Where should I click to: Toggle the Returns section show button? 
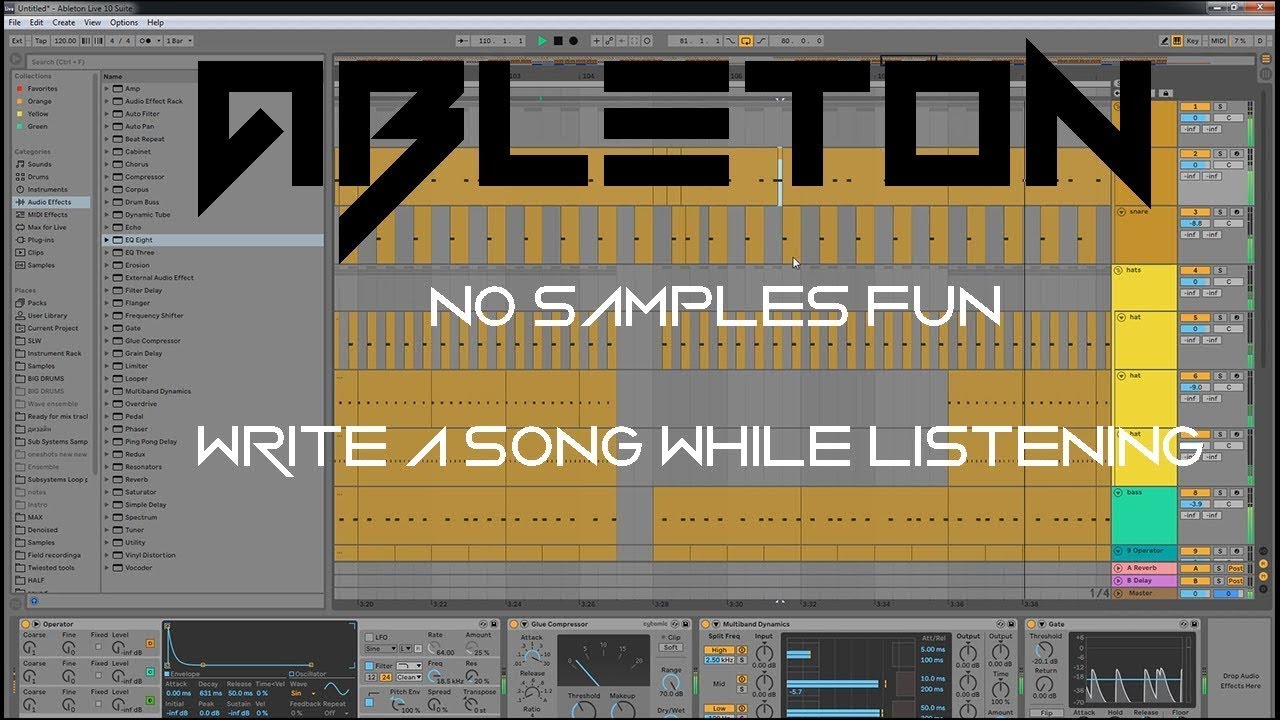(x=1263, y=564)
